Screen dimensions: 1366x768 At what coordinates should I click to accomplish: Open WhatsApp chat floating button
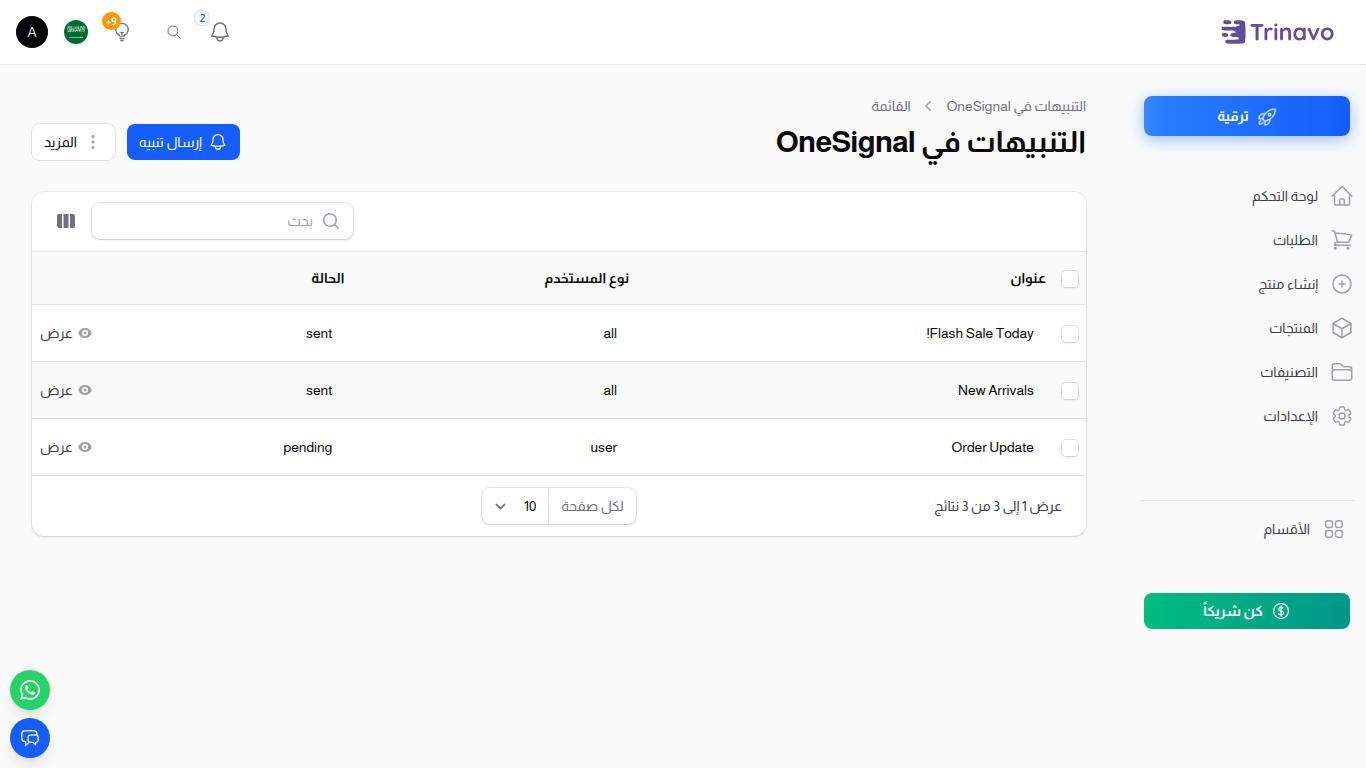[30, 690]
